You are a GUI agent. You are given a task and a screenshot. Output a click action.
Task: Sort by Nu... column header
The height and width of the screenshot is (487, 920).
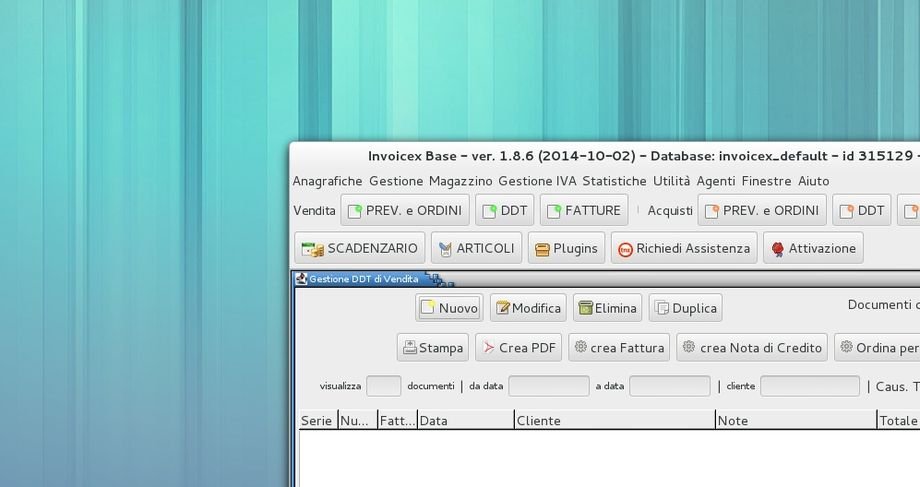(x=357, y=421)
